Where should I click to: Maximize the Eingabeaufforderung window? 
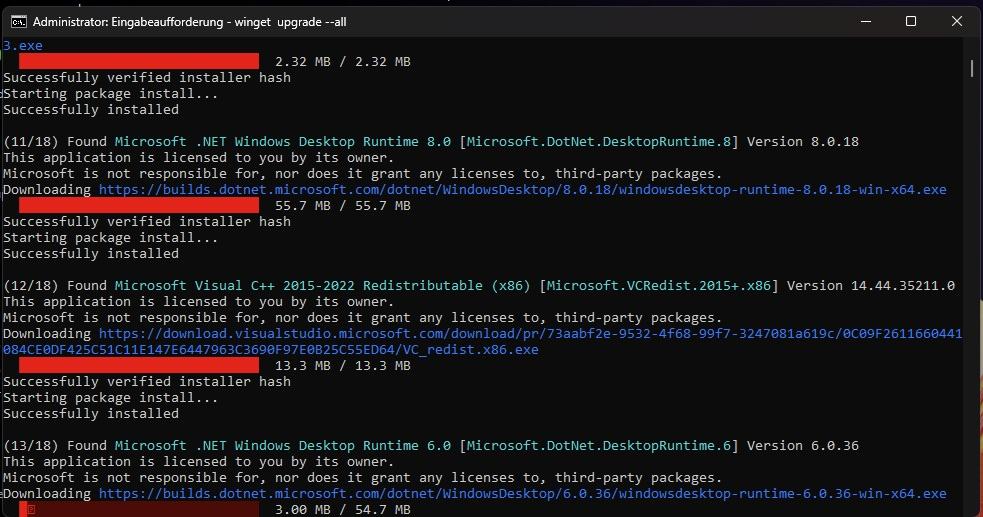tap(911, 21)
